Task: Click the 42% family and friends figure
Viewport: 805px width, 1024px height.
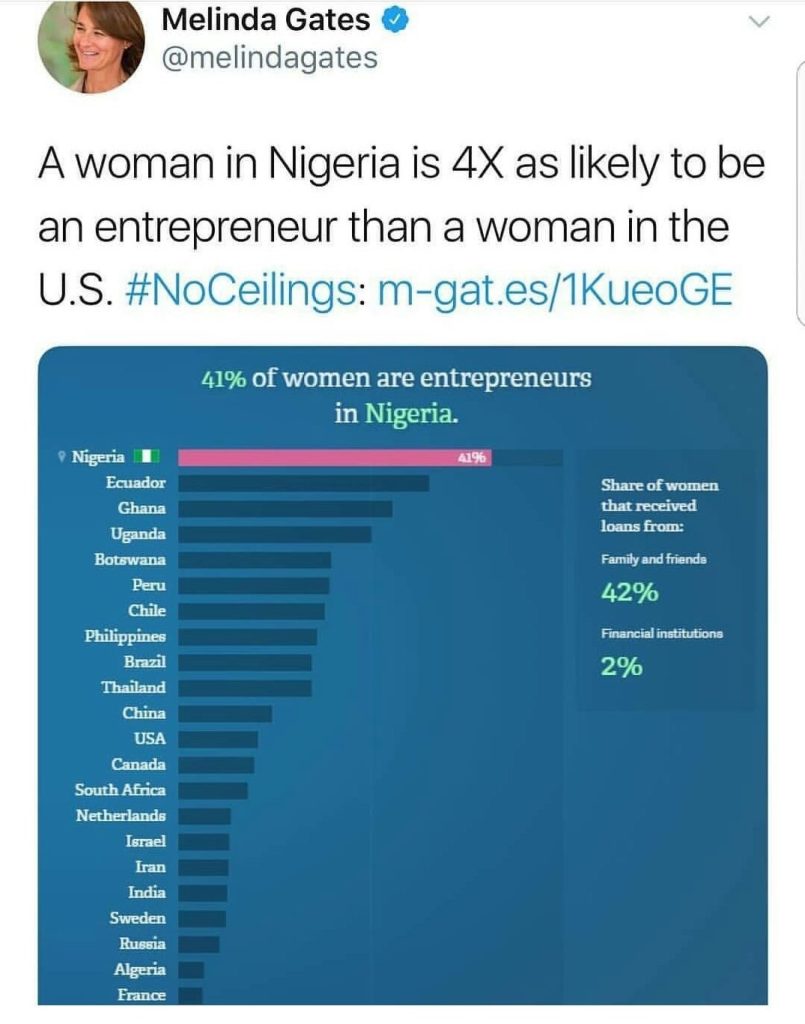Action: click(629, 593)
